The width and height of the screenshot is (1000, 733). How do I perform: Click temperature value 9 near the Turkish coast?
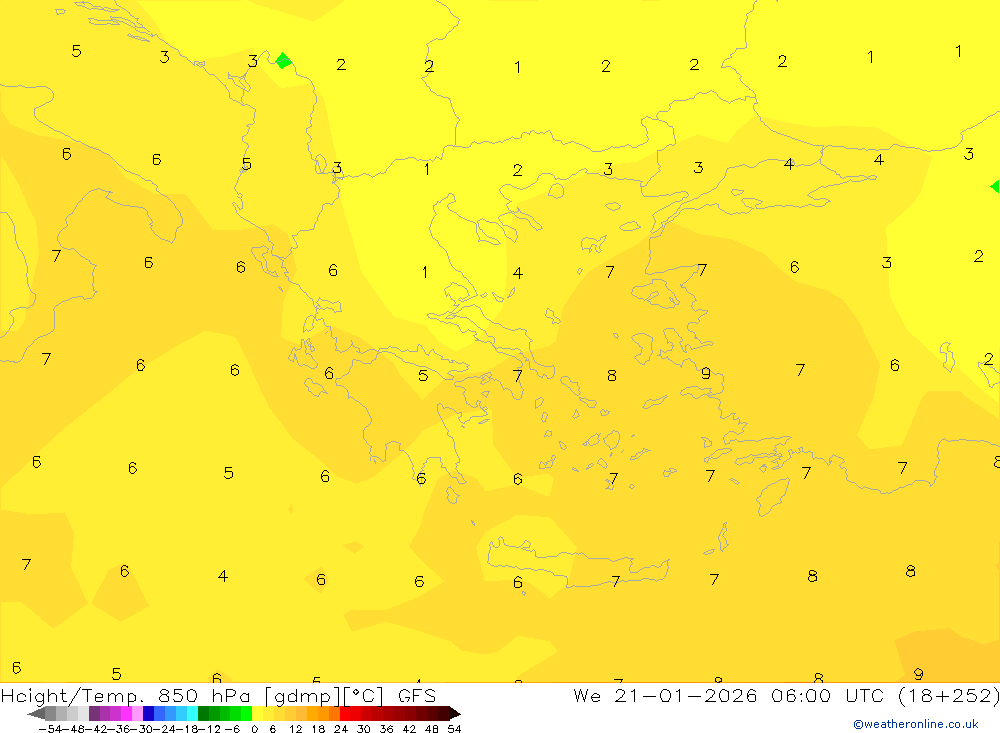[705, 373]
